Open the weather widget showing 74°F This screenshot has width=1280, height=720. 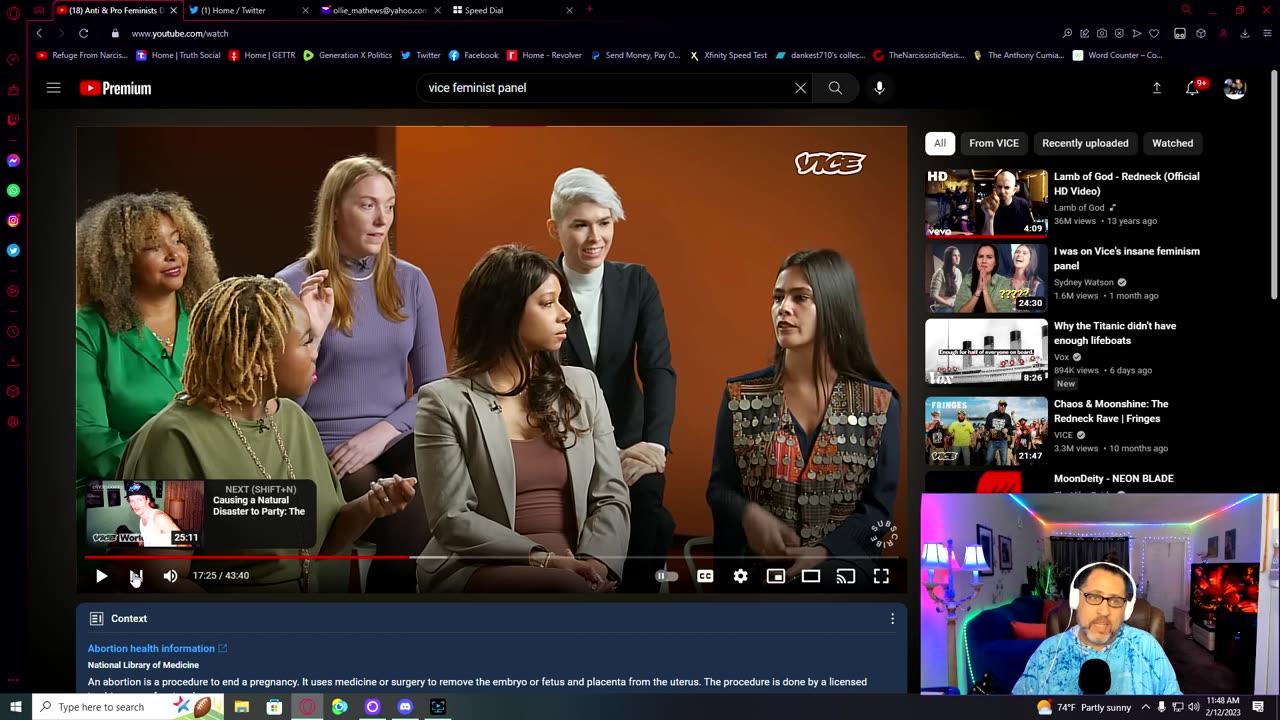click(1085, 707)
